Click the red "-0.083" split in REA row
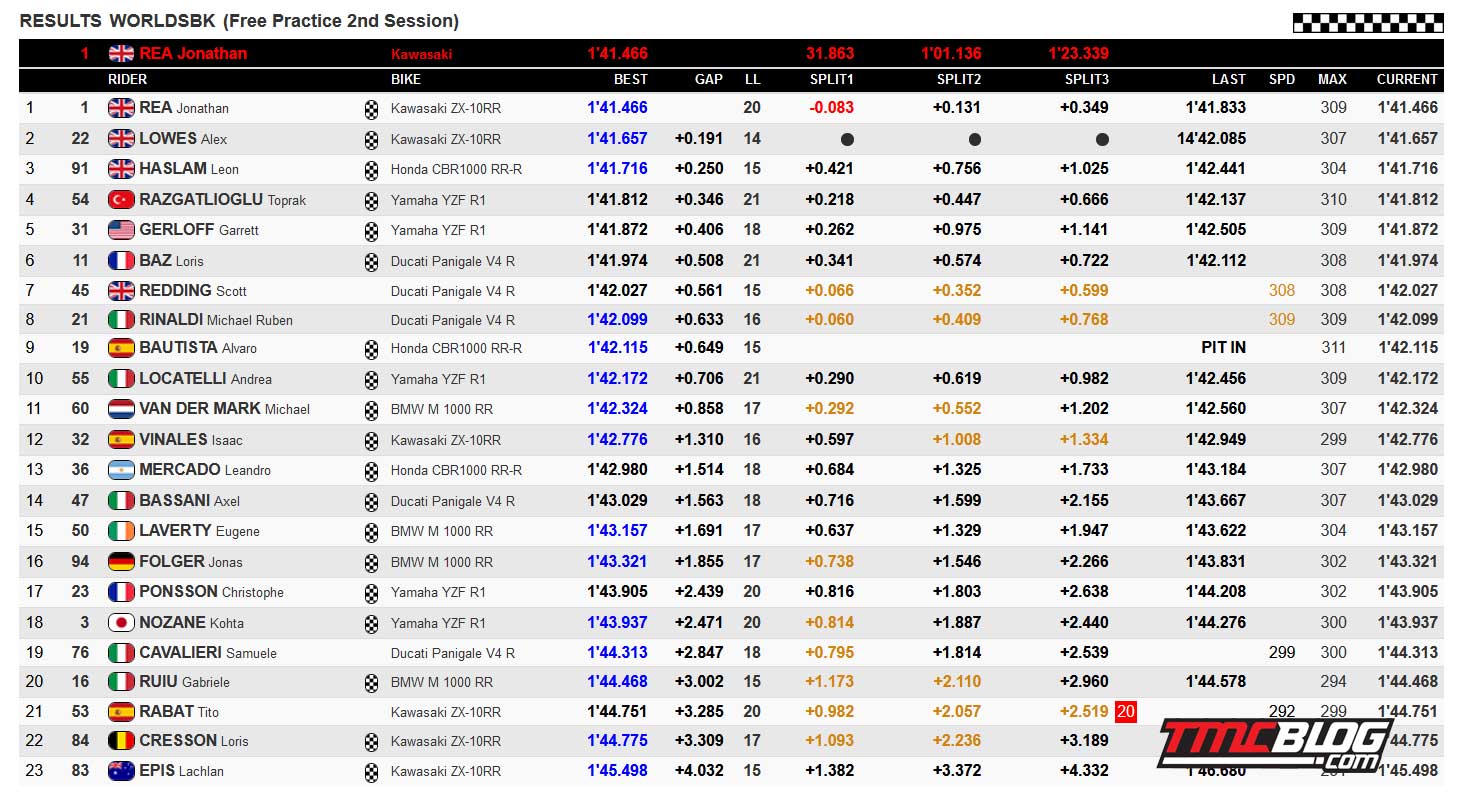The width and height of the screenshot is (1468, 804). 831,108
